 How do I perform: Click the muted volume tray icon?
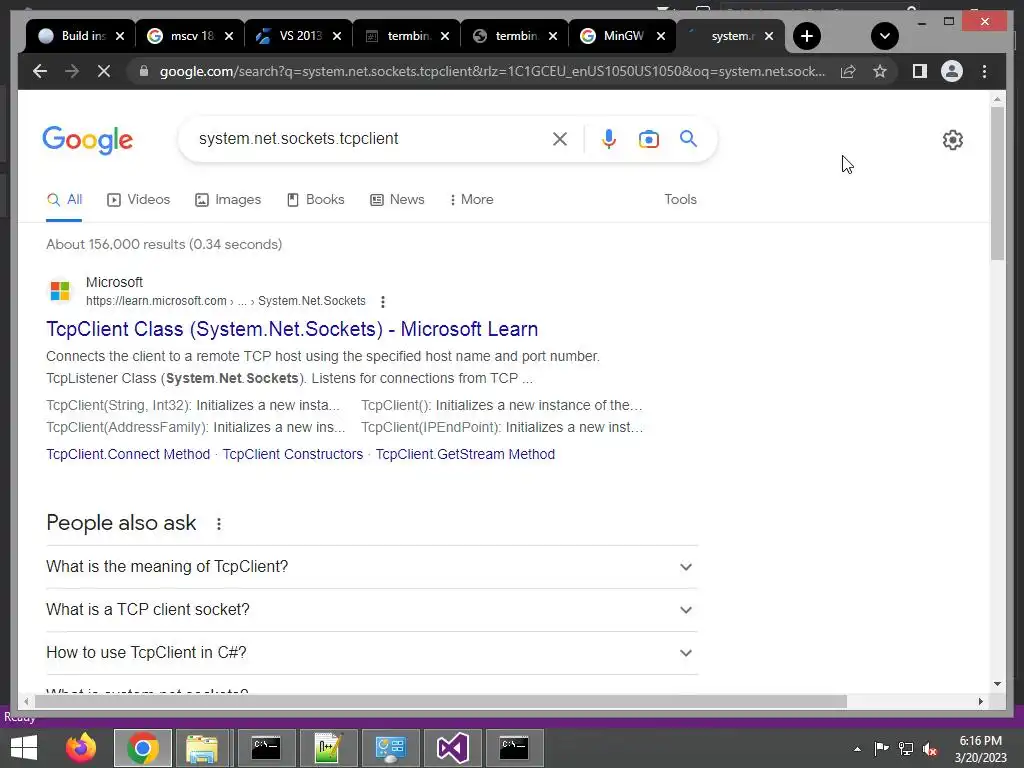coord(930,749)
